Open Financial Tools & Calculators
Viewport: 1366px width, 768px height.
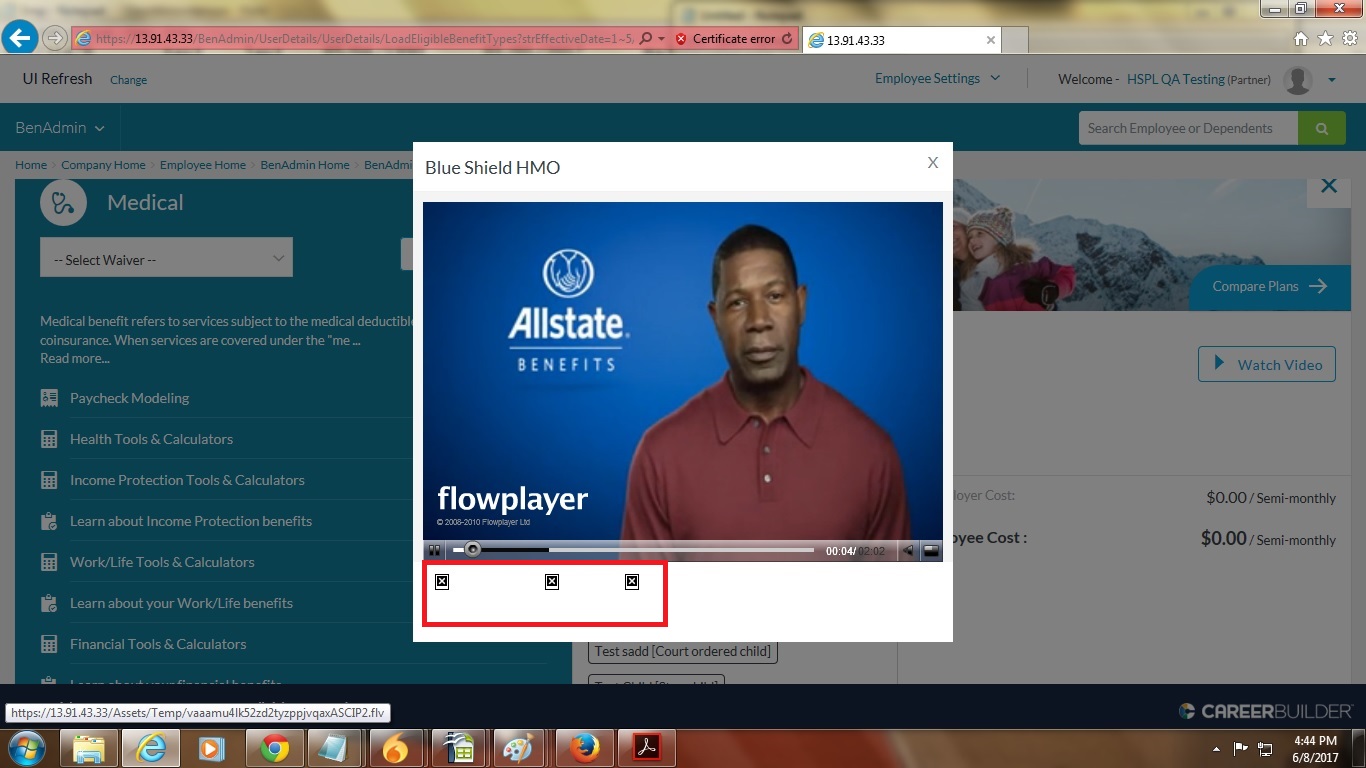(158, 644)
